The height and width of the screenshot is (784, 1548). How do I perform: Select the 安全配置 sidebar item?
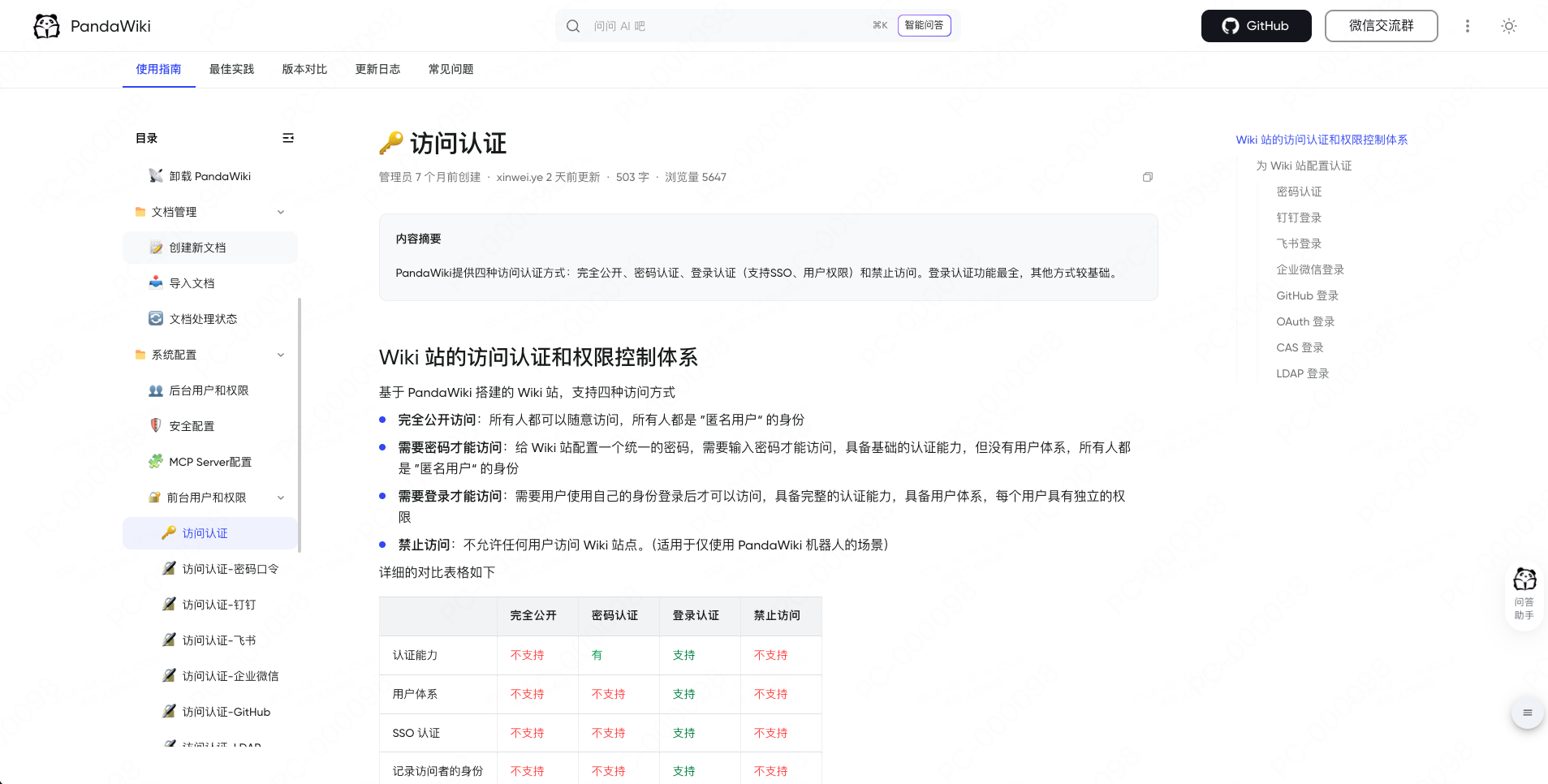210,426
